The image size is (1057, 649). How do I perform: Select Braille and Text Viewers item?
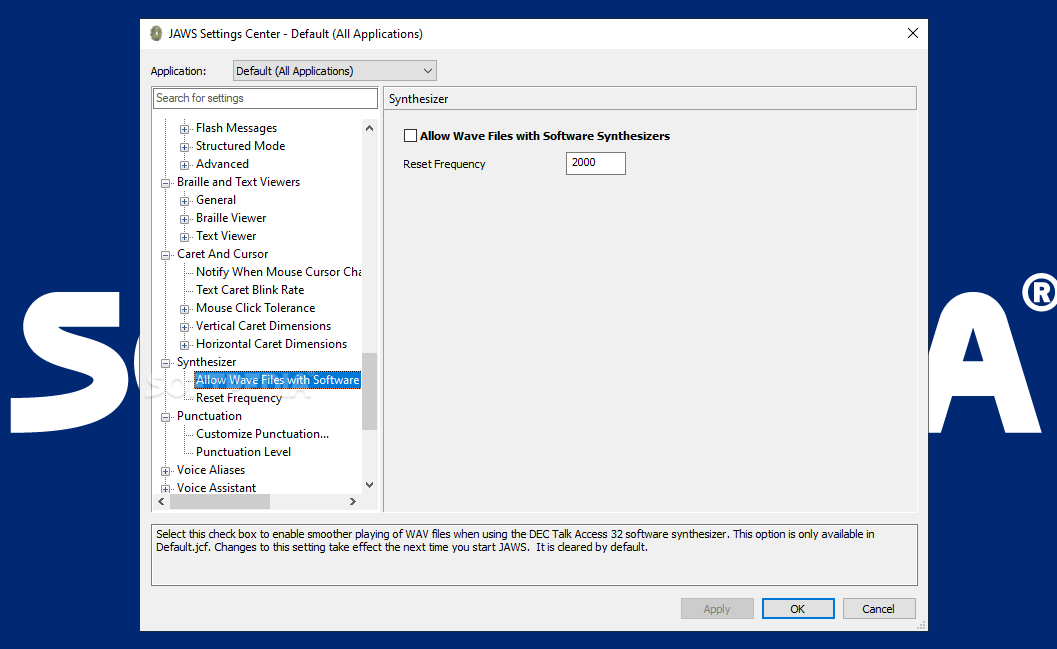pyautogui.click(x=238, y=182)
